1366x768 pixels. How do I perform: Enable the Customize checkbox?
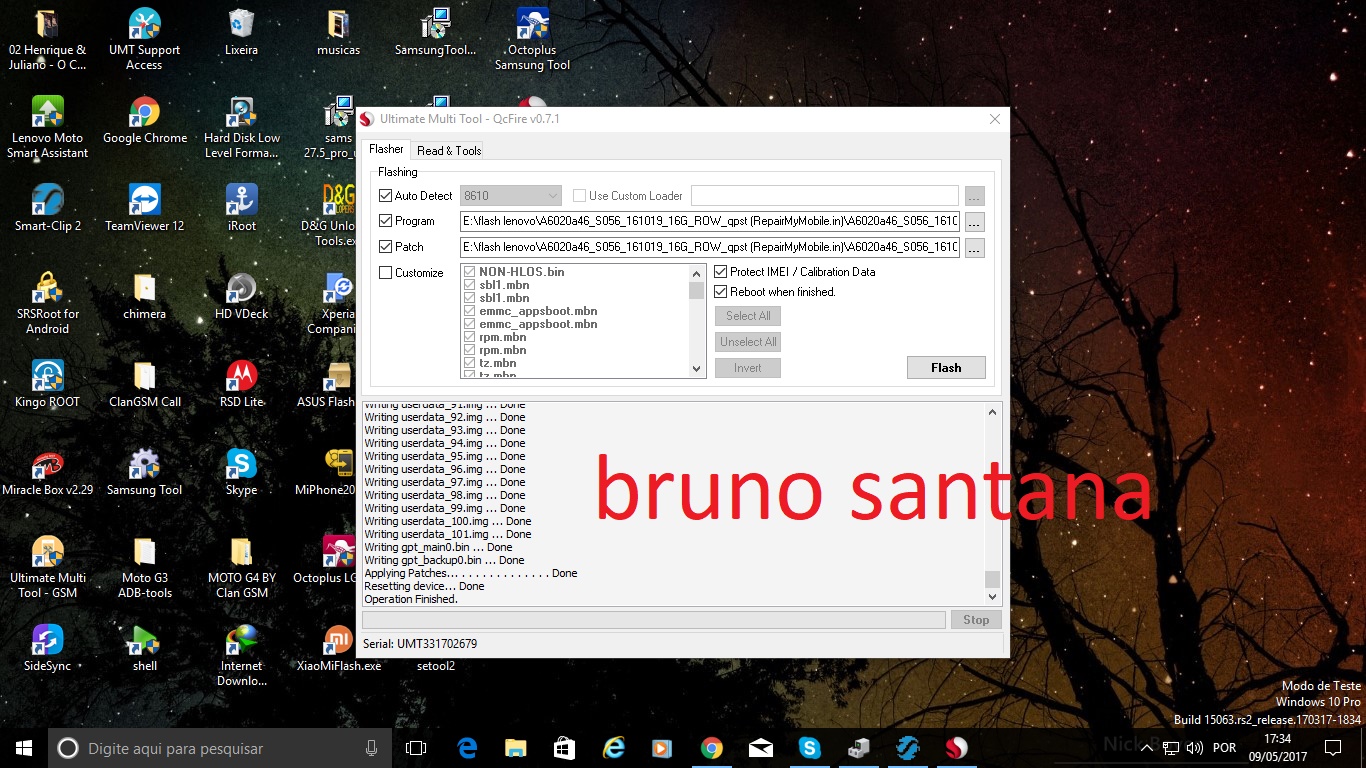coord(386,273)
